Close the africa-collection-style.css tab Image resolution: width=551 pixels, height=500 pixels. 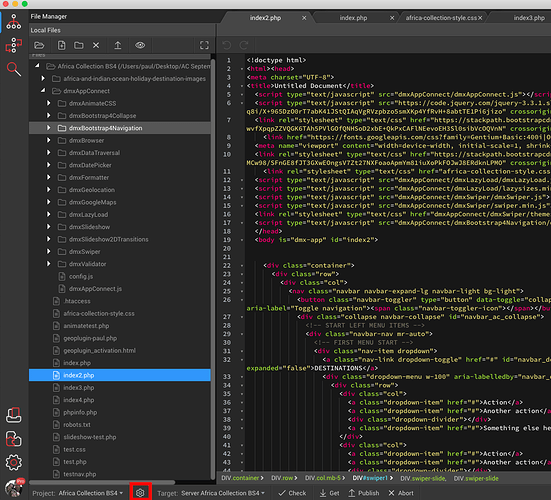pos(480,18)
